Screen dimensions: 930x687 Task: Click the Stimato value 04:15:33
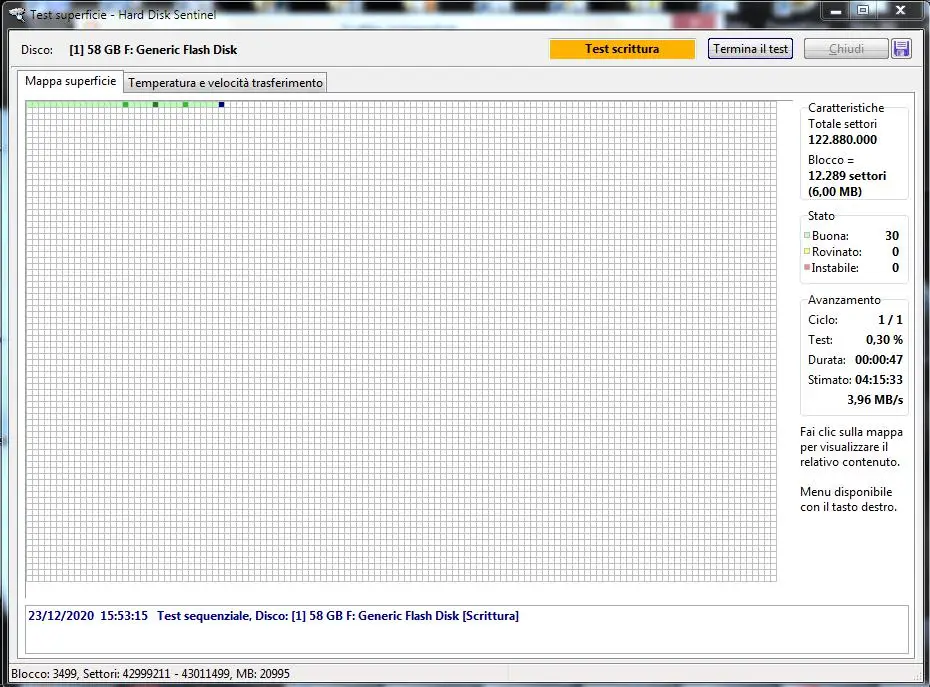click(x=879, y=380)
